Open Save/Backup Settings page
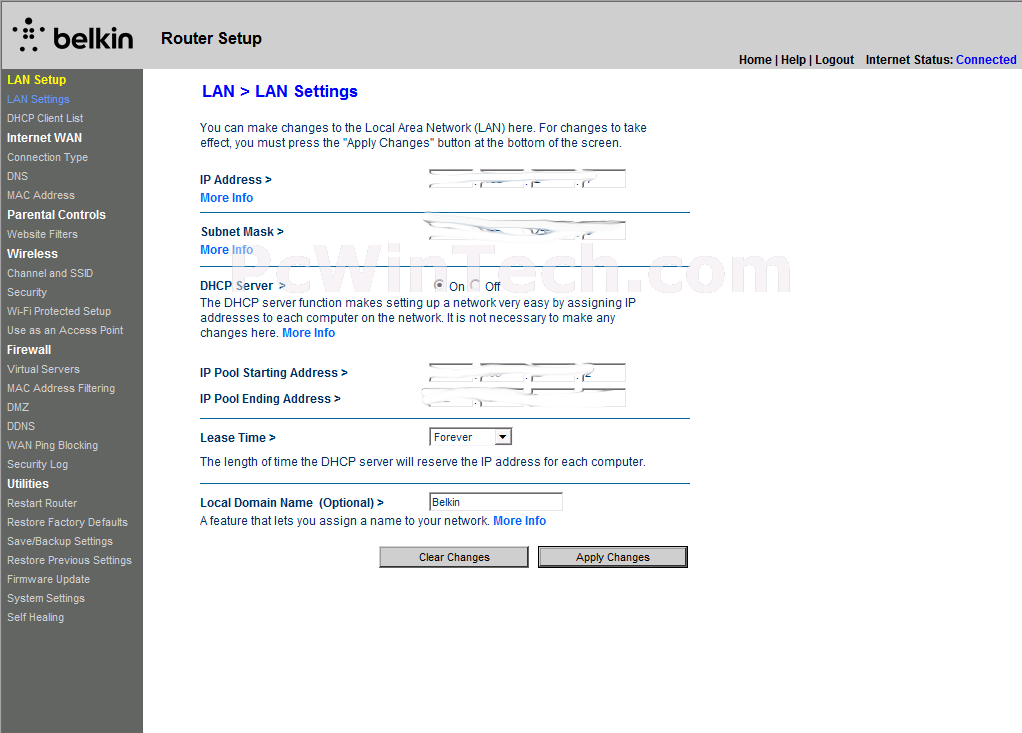 (x=59, y=541)
